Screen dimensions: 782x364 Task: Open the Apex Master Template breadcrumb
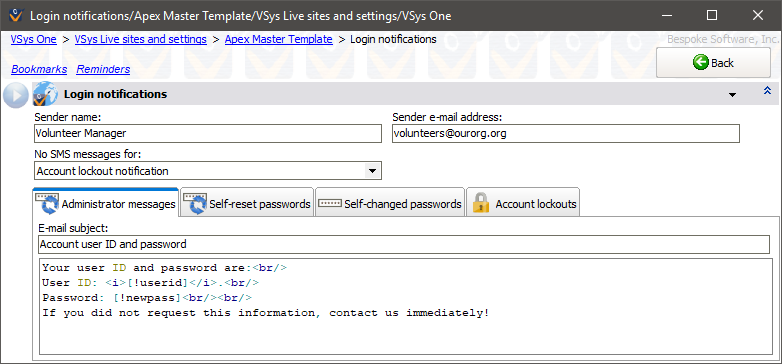(279, 39)
